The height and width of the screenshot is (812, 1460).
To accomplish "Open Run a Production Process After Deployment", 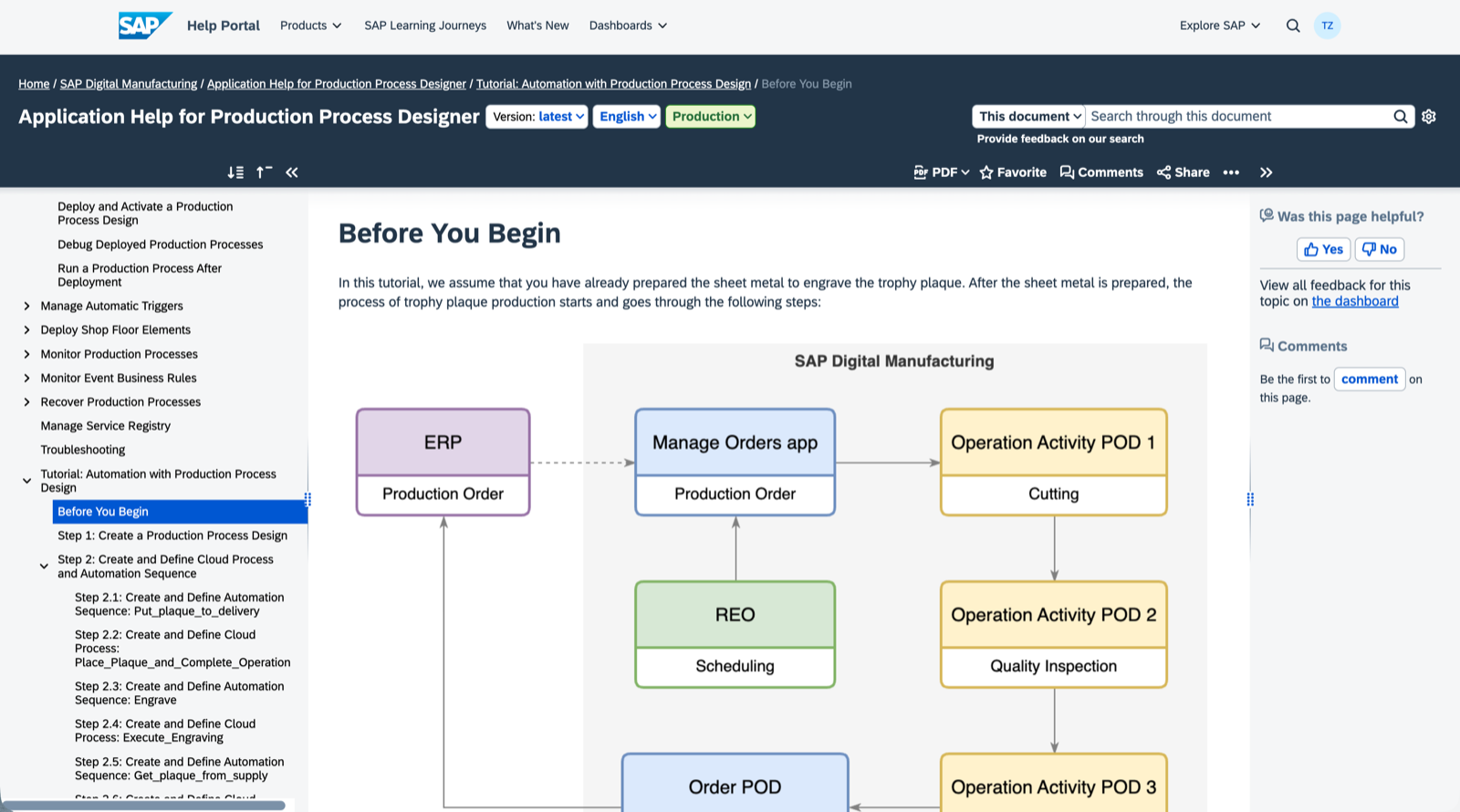I will (140, 276).
